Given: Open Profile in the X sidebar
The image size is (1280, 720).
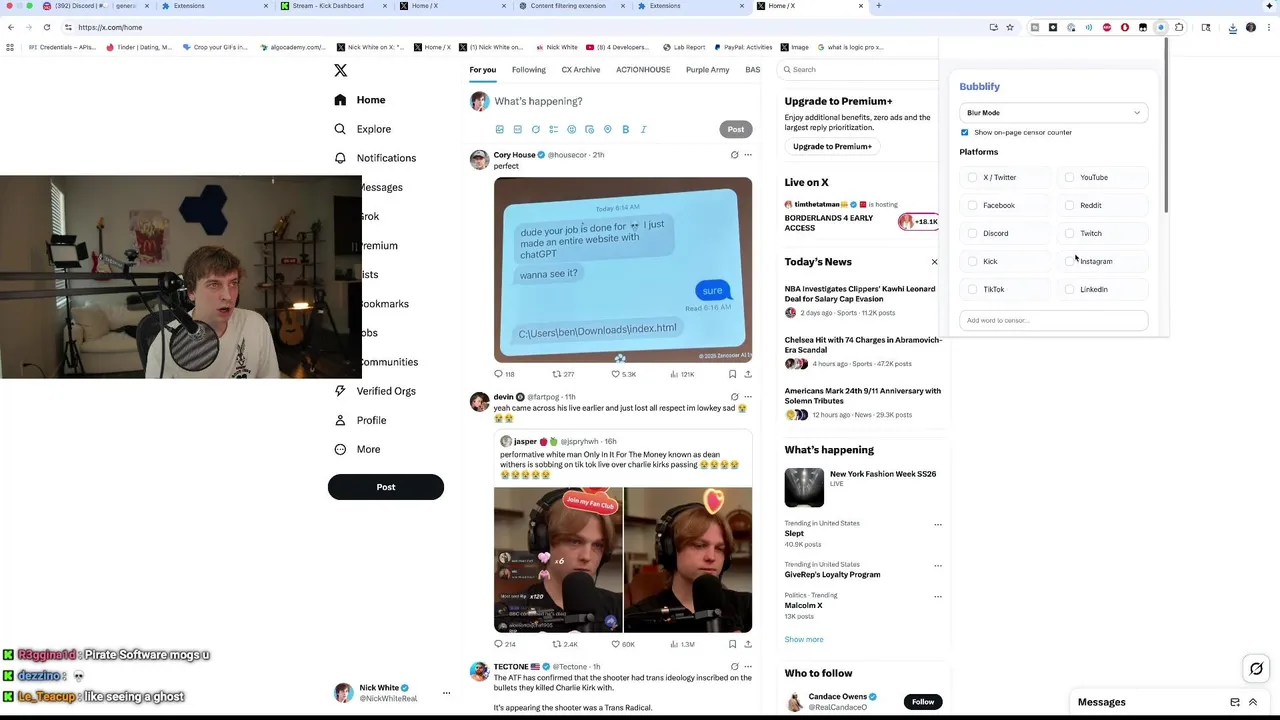Looking at the screenshot, I should pyautogui.click(x=360, y=420).
